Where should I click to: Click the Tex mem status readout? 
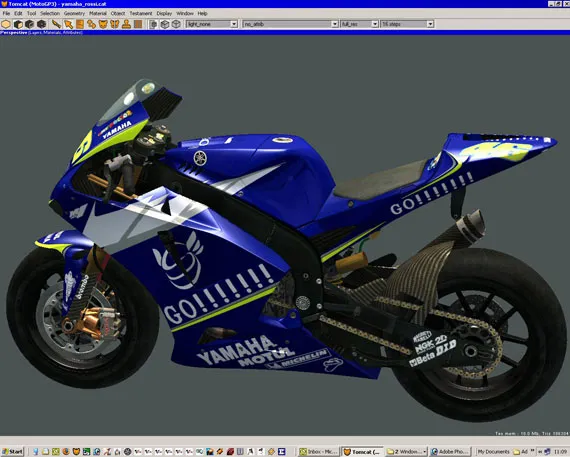pyautogui.click(x=531, y=433)
